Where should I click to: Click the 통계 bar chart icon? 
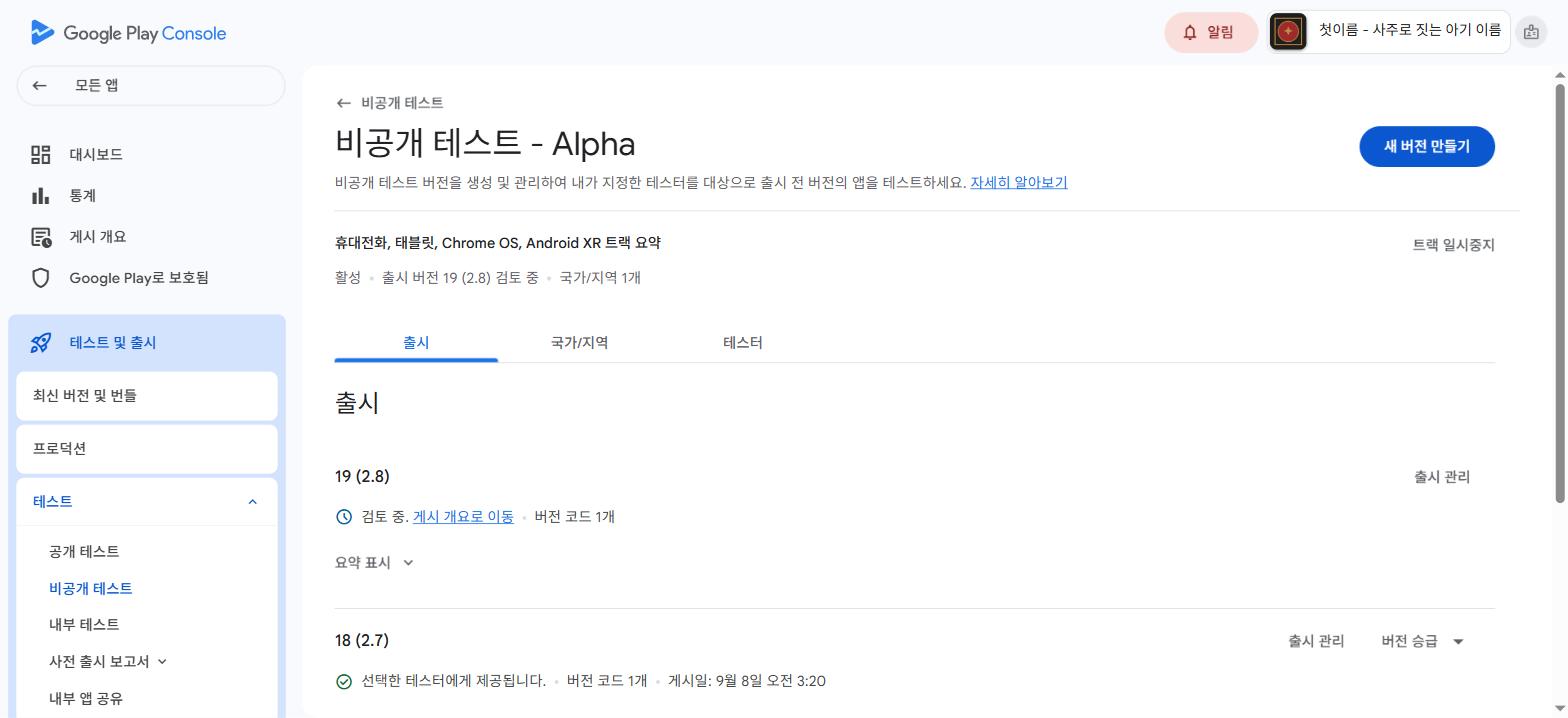[41, 195]
